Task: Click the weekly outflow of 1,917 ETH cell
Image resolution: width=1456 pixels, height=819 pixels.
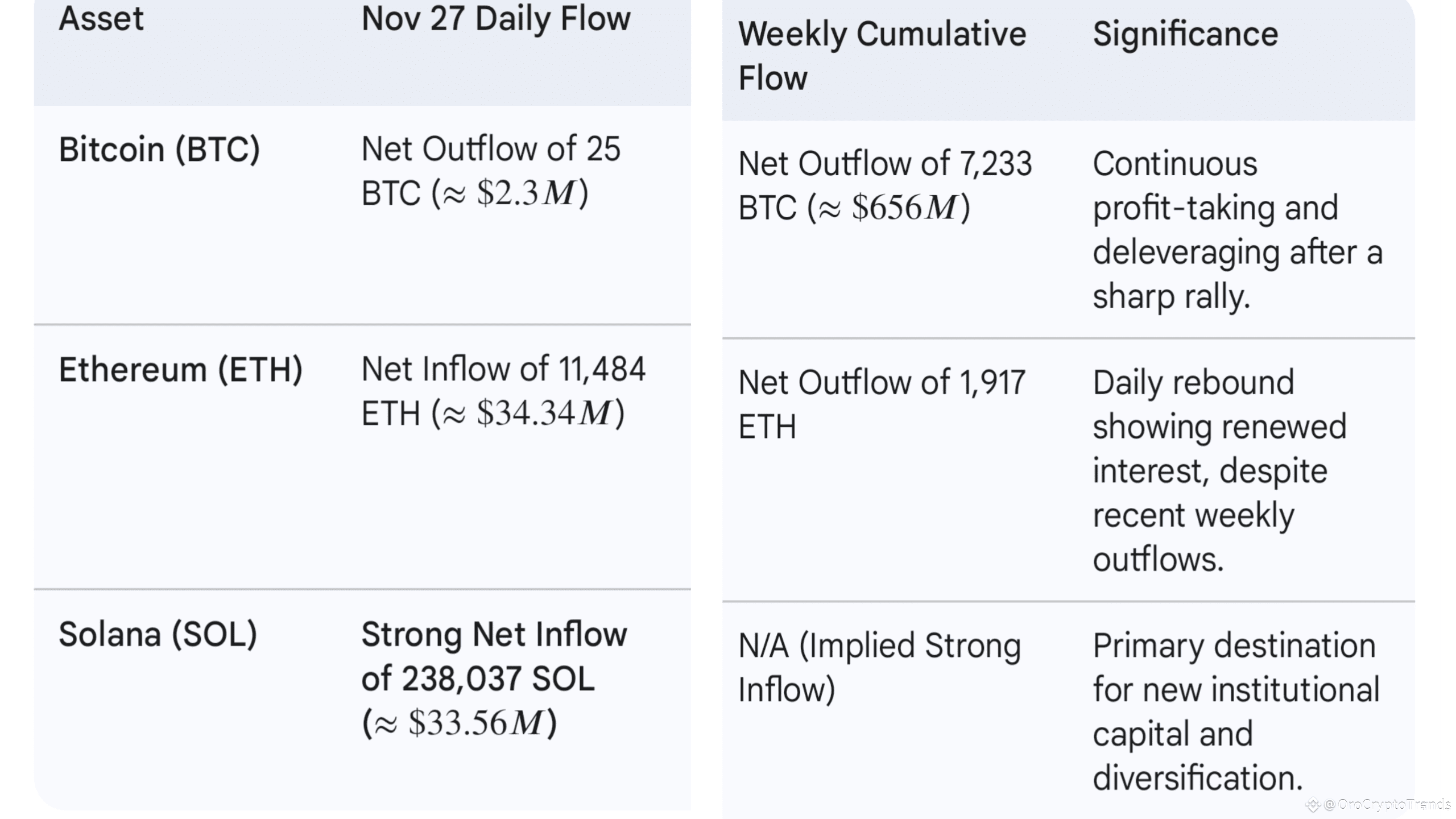Action: (882, 404)
